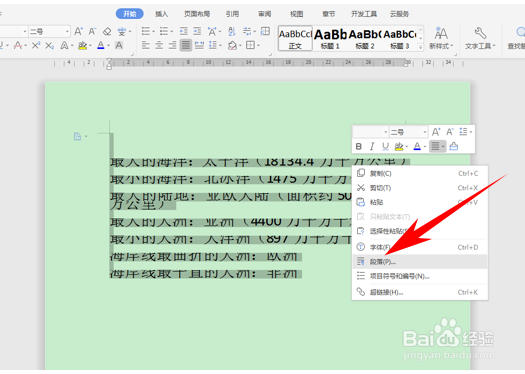This screenshot has width=525, height=374.
Task: Click the paragraph shading paint bucket icon
Action: pos(232,45)
